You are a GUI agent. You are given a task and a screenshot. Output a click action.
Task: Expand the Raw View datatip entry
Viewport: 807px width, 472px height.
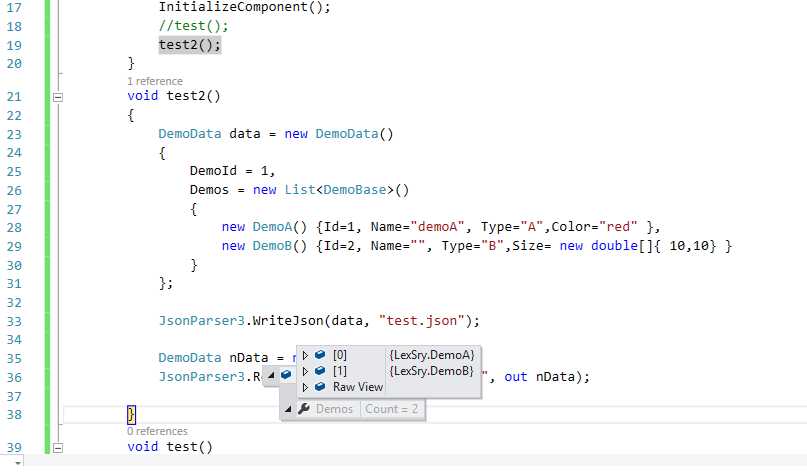305,387
